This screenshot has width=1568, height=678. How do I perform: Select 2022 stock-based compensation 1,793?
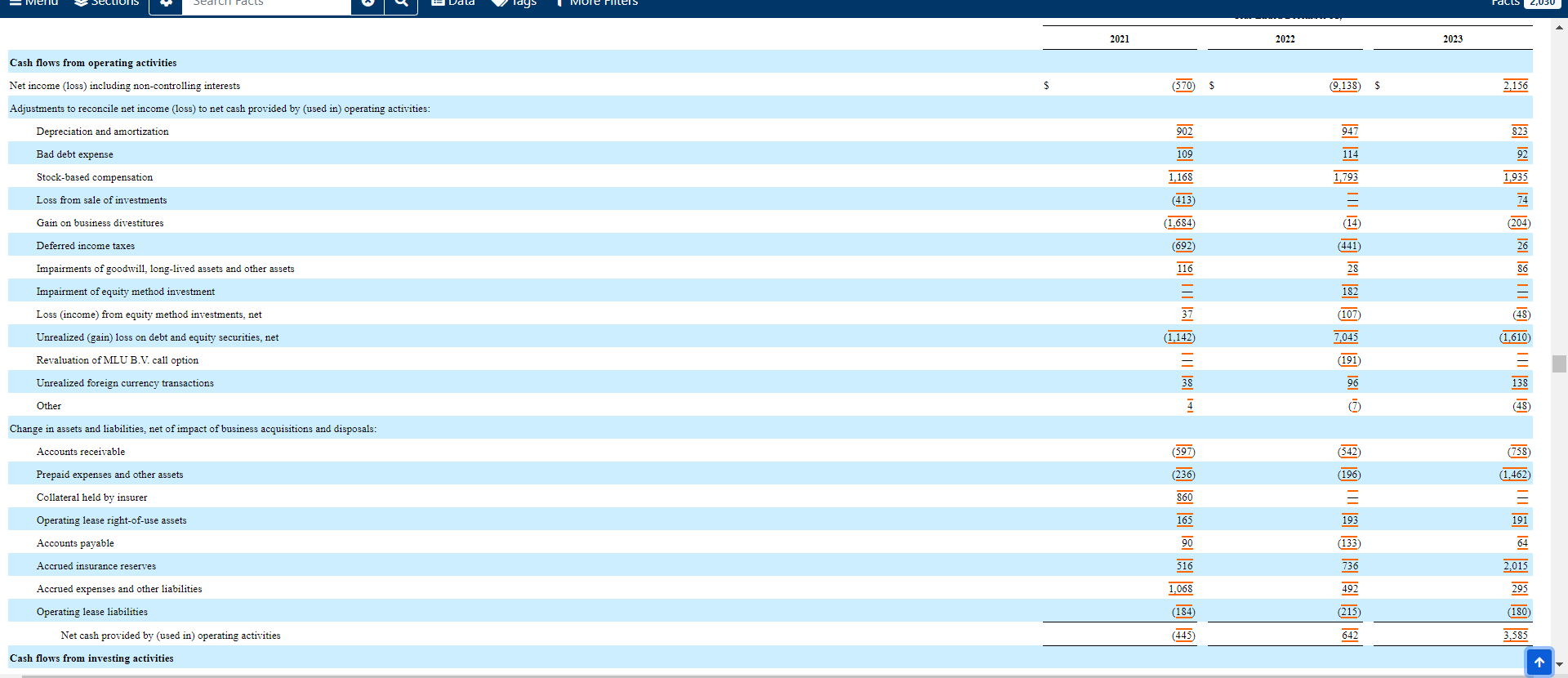click(x=1346, y=177)
